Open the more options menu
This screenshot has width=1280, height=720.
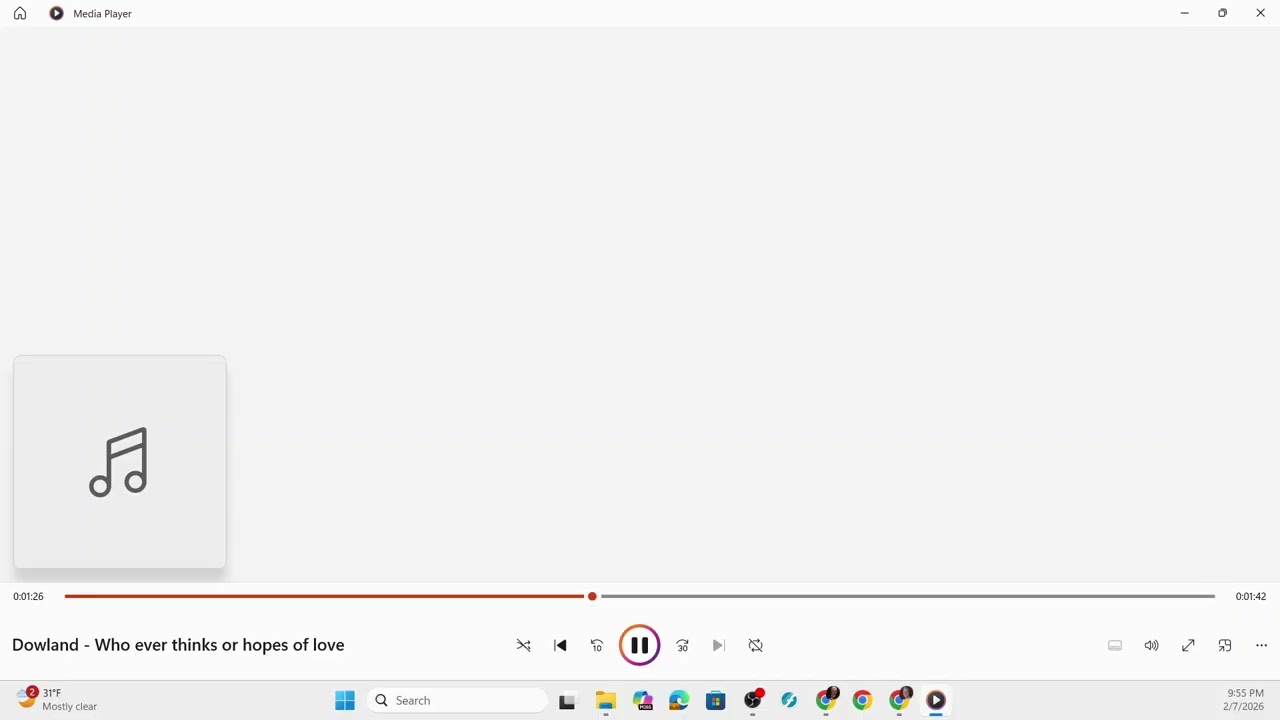click(x=1261, y=646)
